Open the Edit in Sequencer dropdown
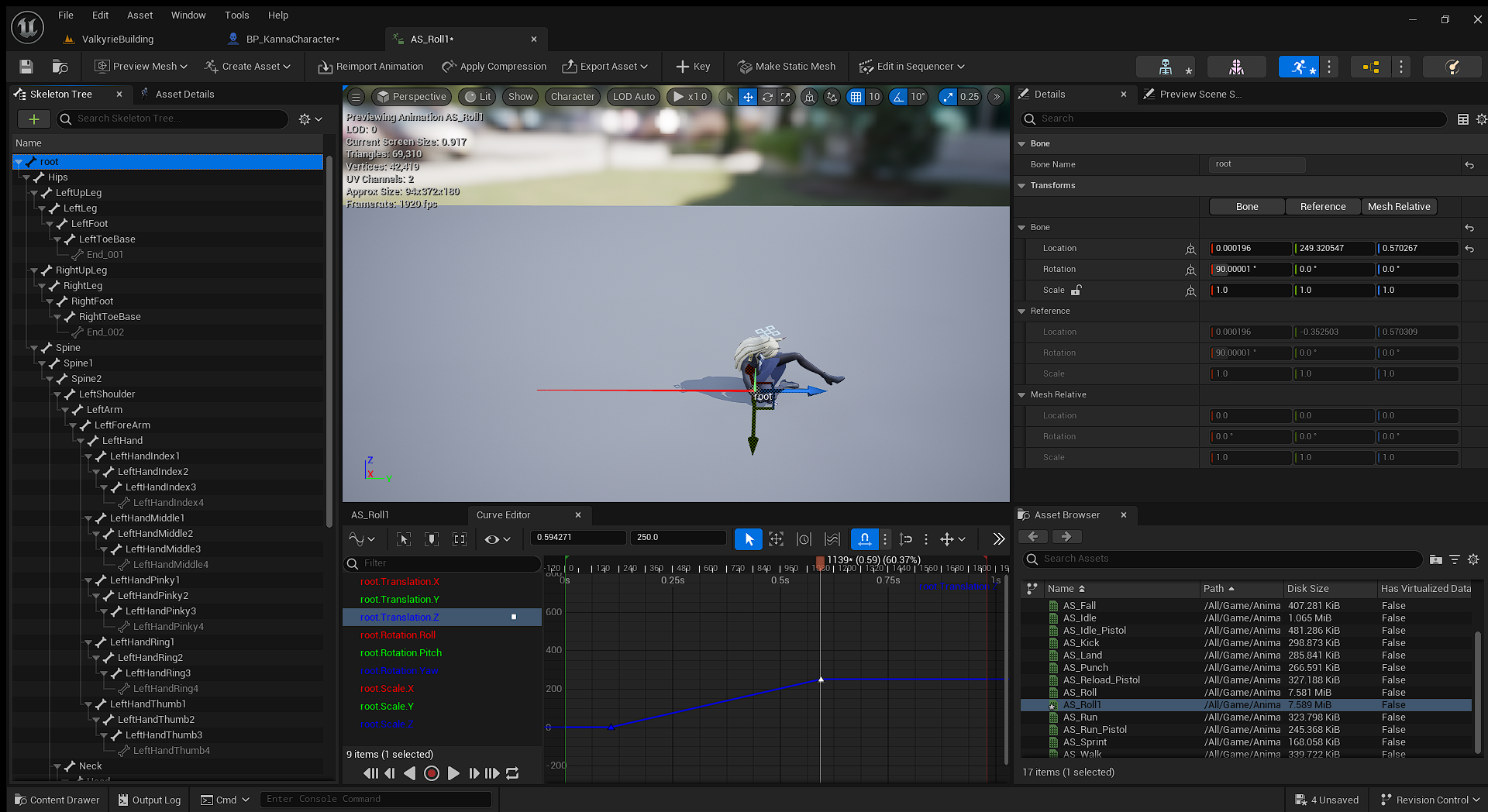 point(912,67)
